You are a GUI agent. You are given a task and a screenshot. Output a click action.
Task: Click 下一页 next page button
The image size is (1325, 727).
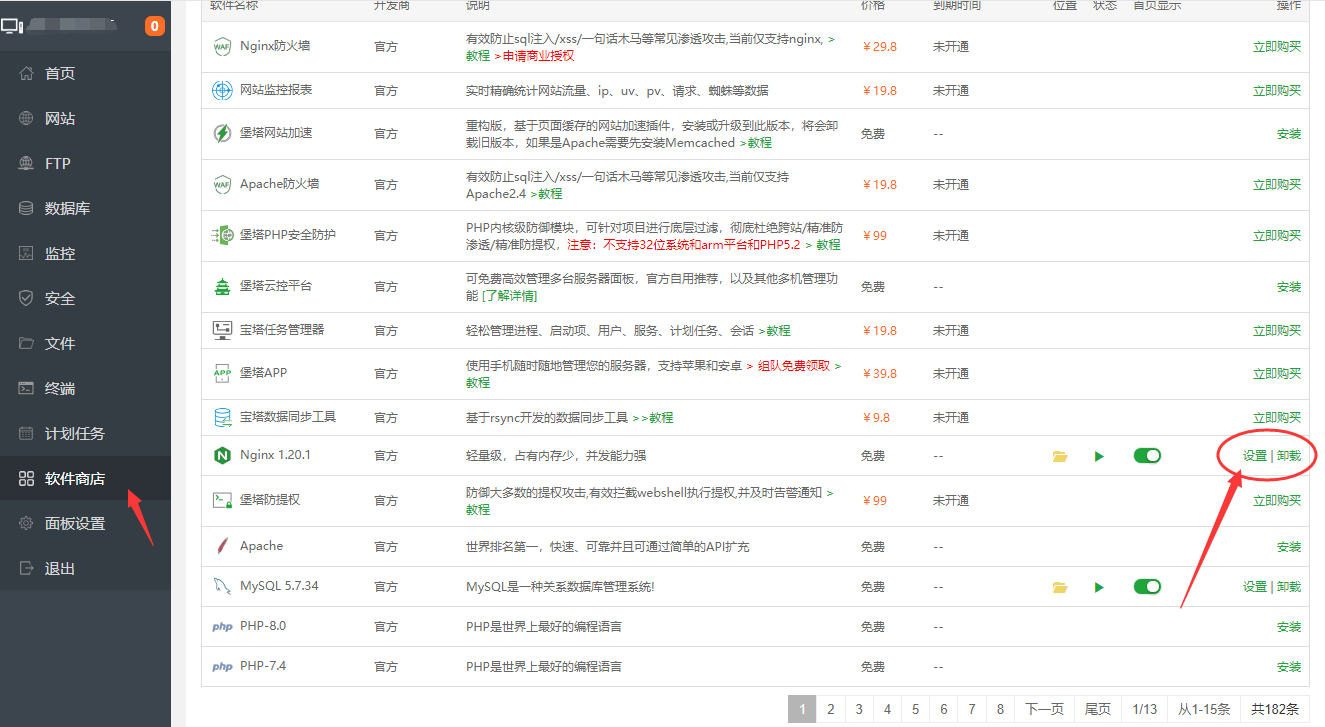pos(1044,709)
